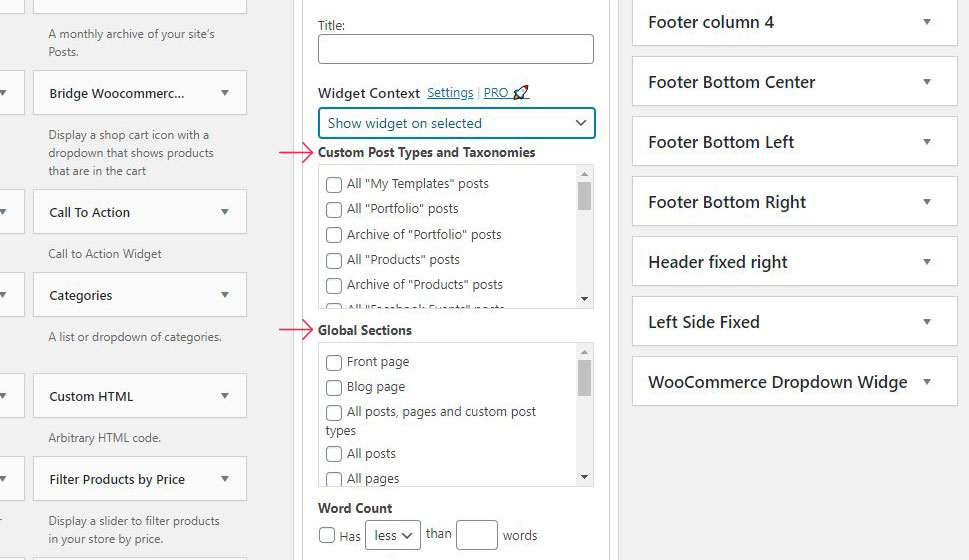Viewport: 969px width, 560px height.
Task: Tick the Blog page checkbox
Action: tap(334, 387)
